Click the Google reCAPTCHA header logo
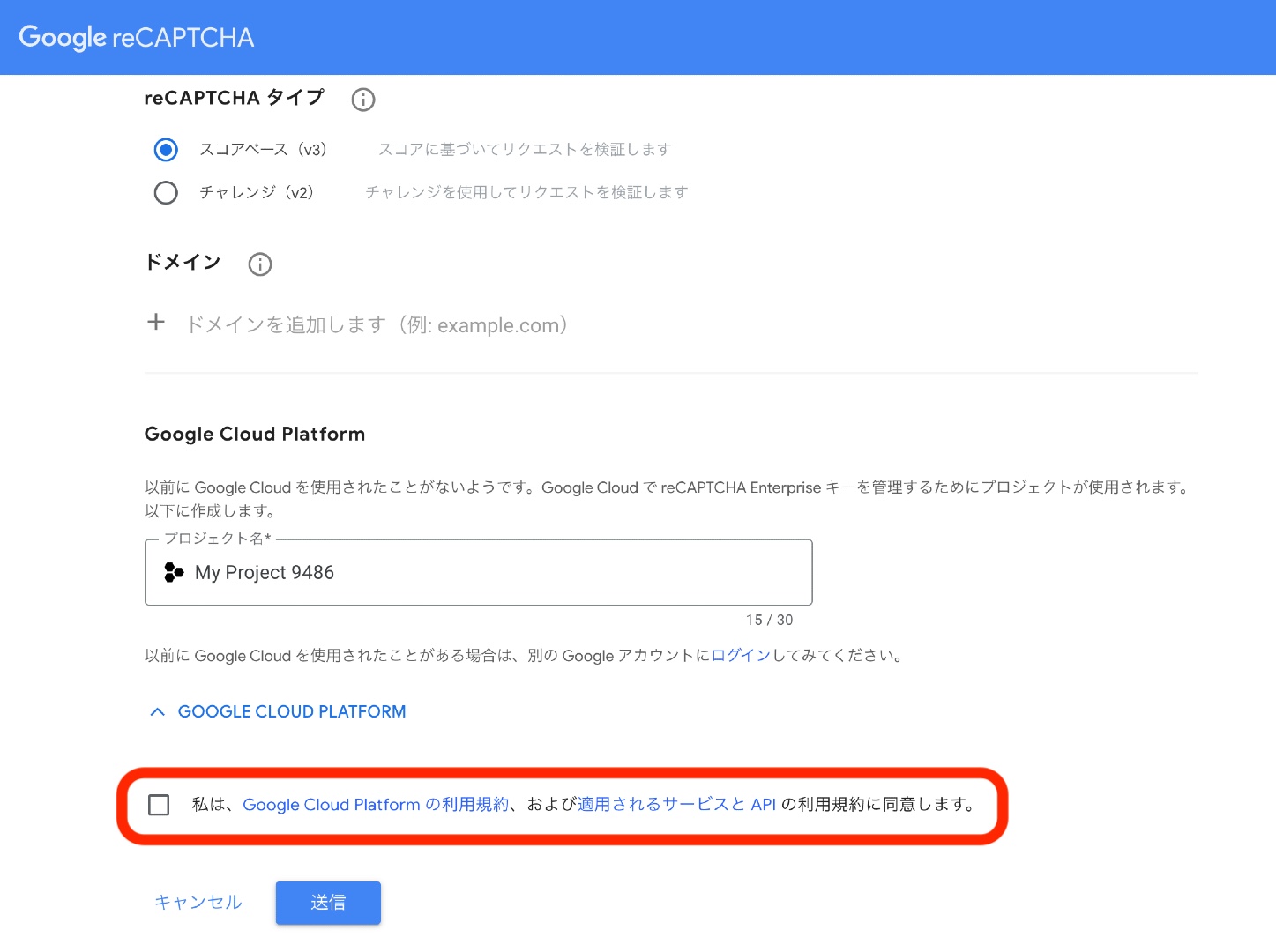Viewport: 1276px width, 952px height. pyautogui.click(x=137, y=37)
